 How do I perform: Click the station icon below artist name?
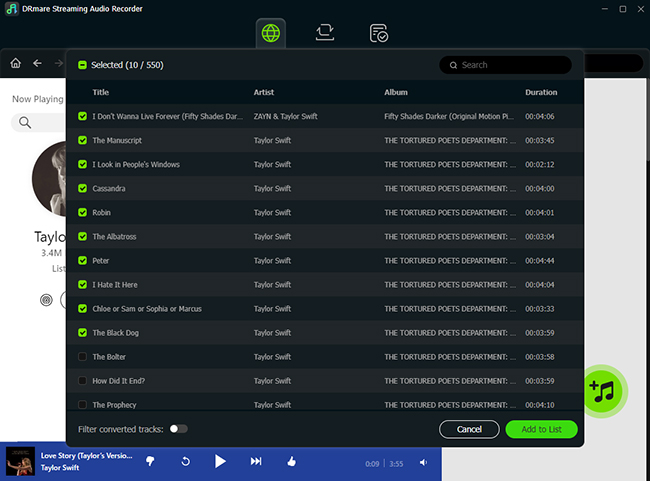(46, 299)
